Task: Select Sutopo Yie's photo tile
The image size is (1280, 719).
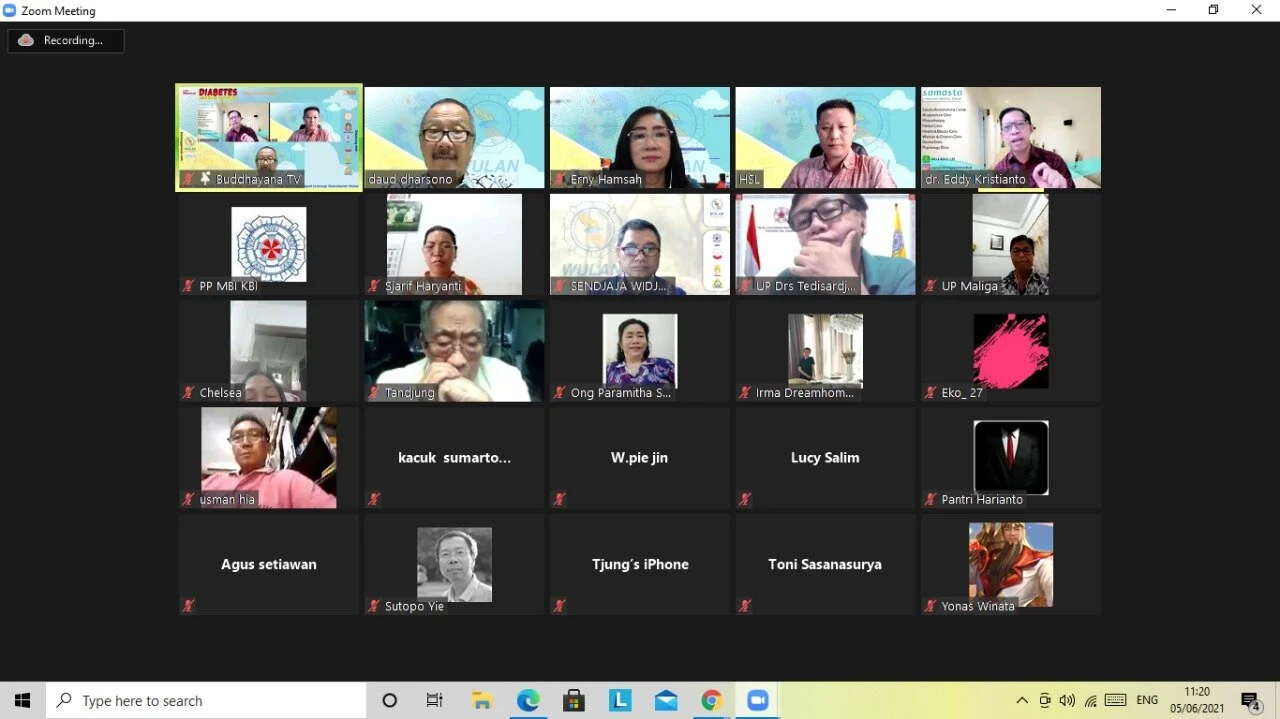Action: pos(454,564)
